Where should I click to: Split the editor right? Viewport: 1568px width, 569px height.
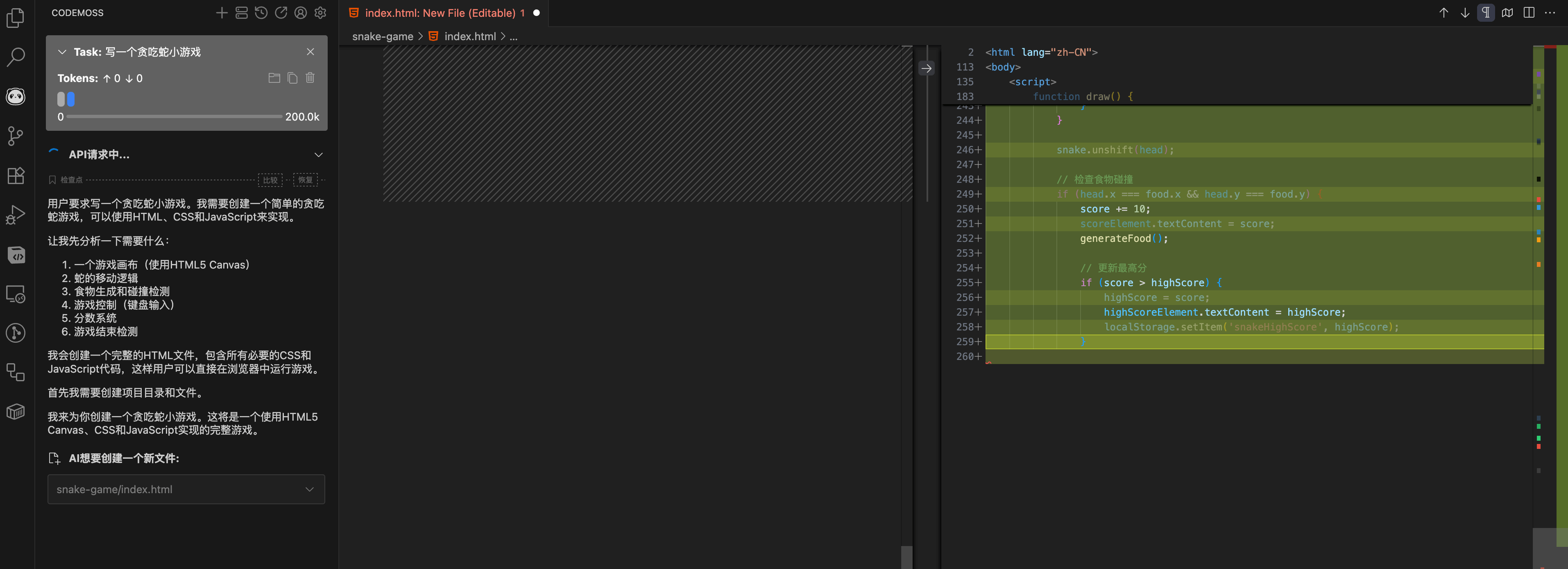(1529, 13)
